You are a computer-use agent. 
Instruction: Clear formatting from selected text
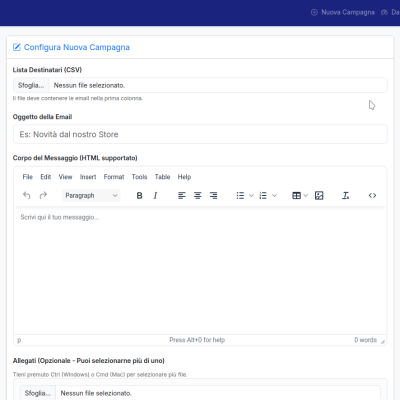pyautogui.click(x=346, y=196)
